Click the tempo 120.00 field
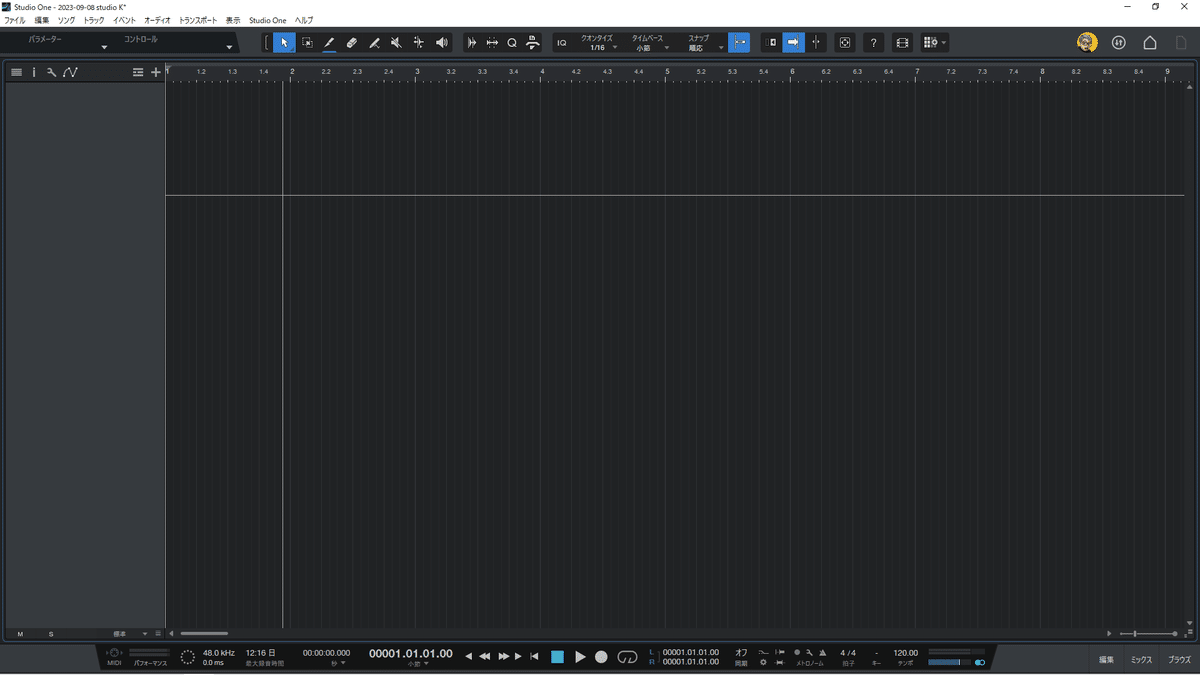 click(905, 653)
